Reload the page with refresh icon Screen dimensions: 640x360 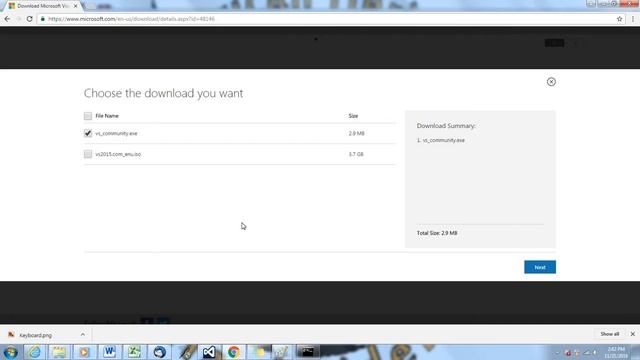29,19
